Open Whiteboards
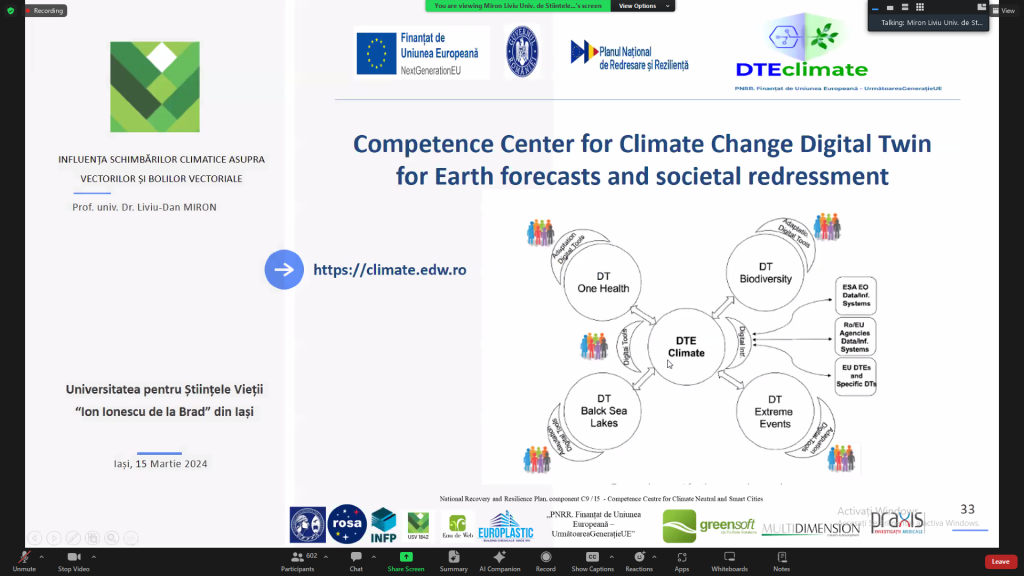1024x576 pixels. tap(729, 559)
